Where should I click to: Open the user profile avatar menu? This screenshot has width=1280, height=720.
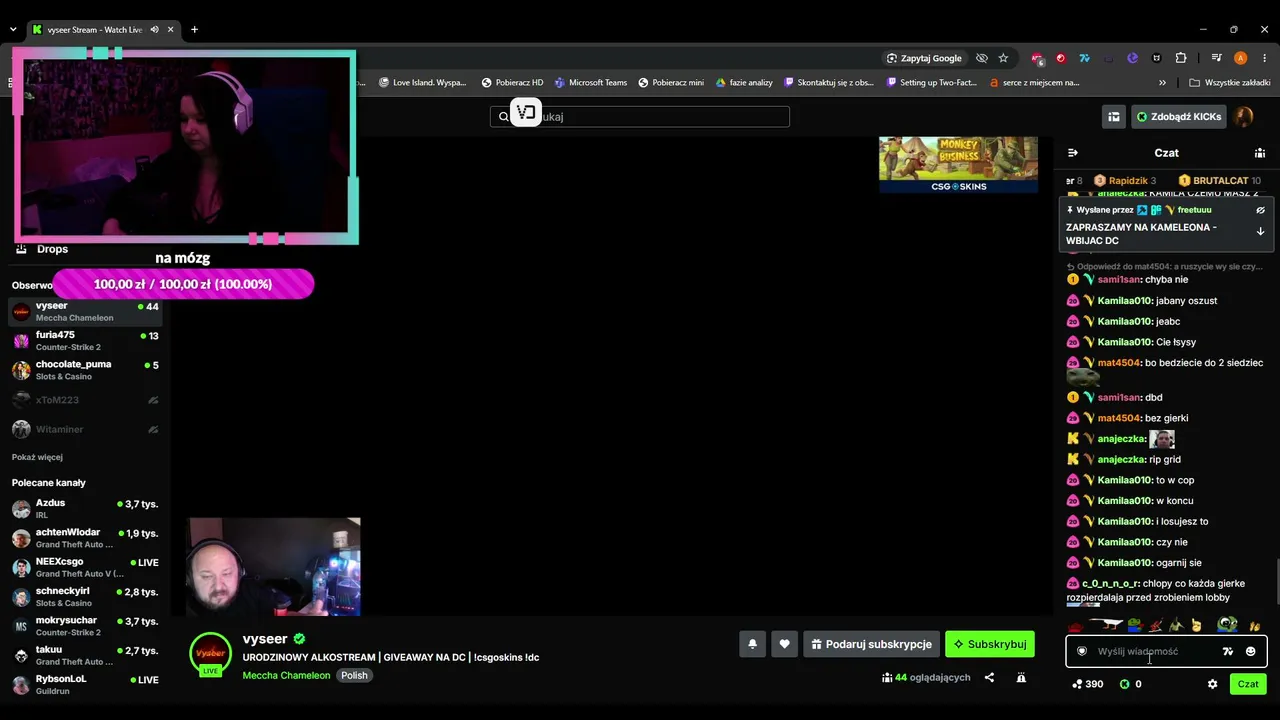click(x=1244, y=117)
